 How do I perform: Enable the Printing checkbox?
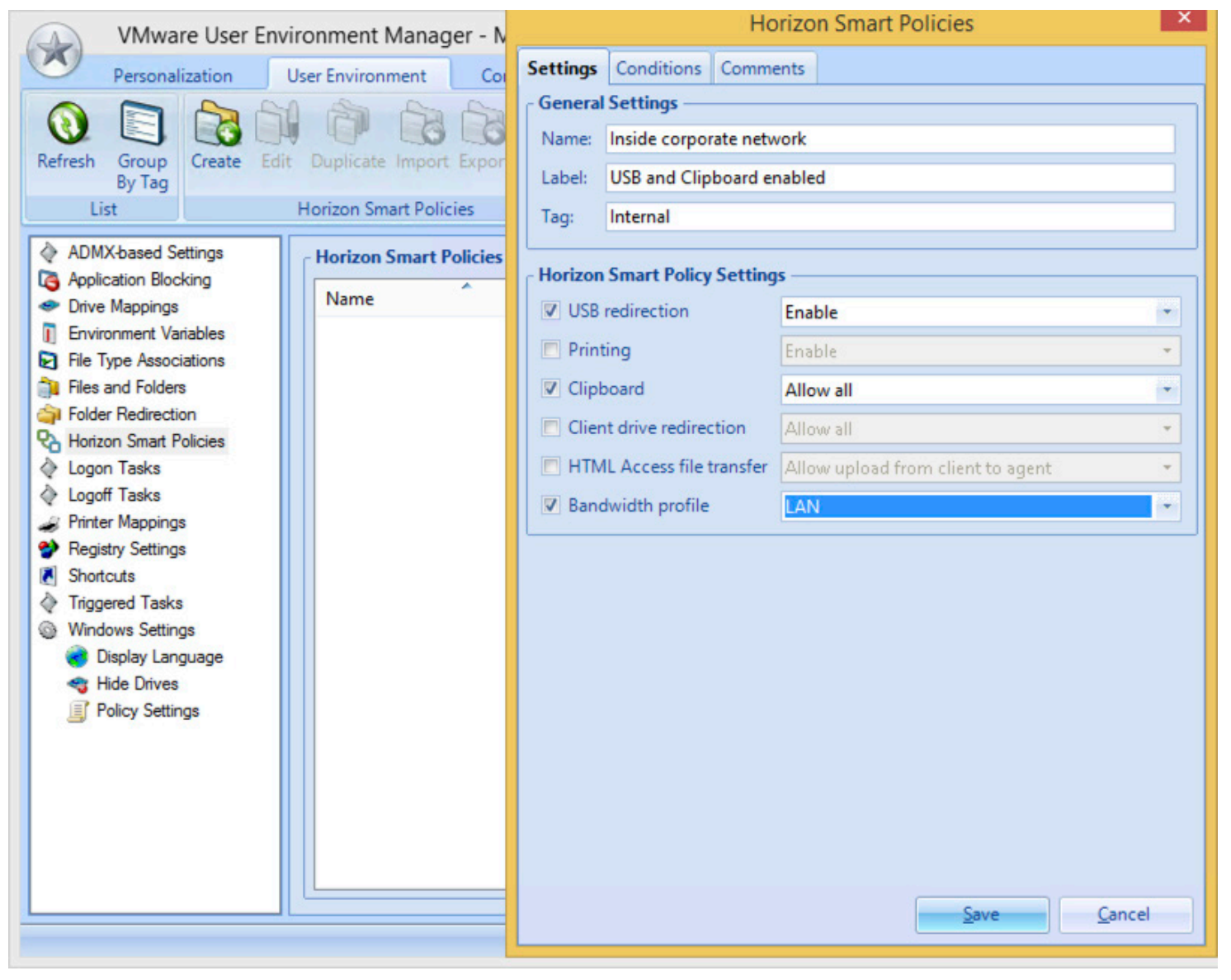coord(550,350)
